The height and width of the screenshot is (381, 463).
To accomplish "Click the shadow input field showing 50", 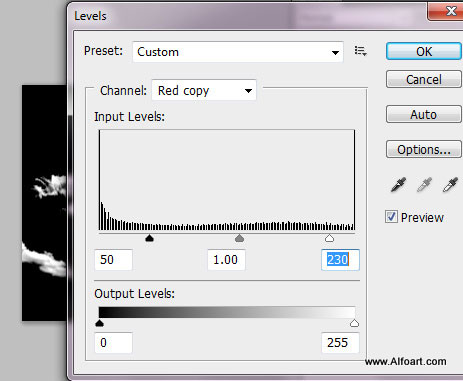I will click(x=113, y=260).
